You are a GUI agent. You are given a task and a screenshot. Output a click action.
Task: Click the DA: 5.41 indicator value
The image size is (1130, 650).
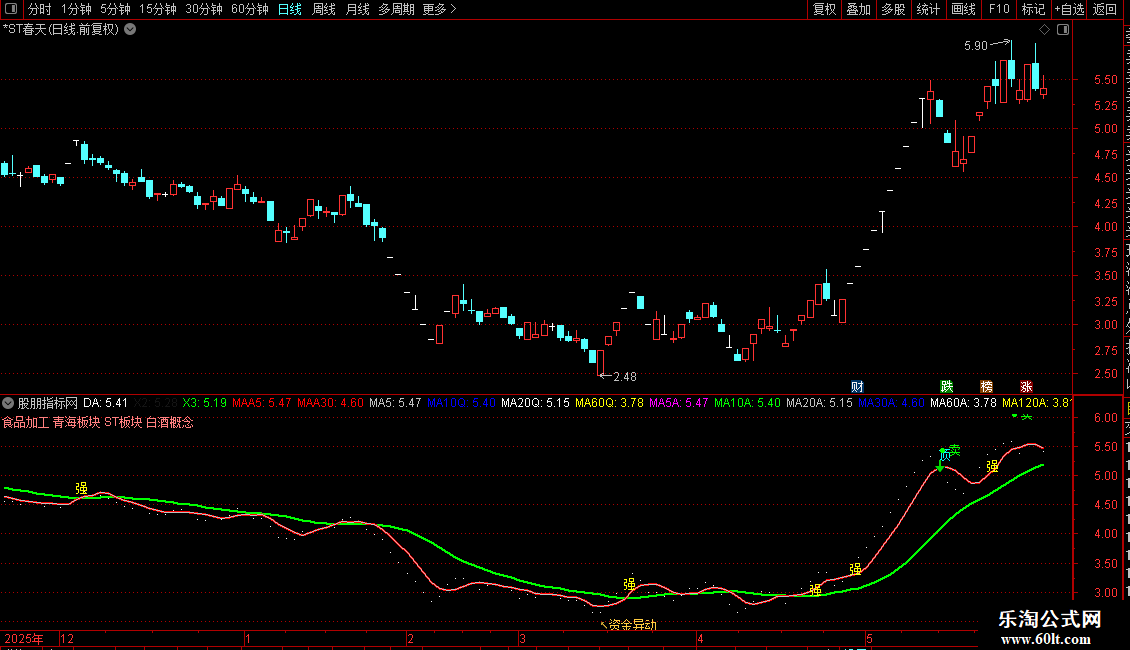click(105, 403)
